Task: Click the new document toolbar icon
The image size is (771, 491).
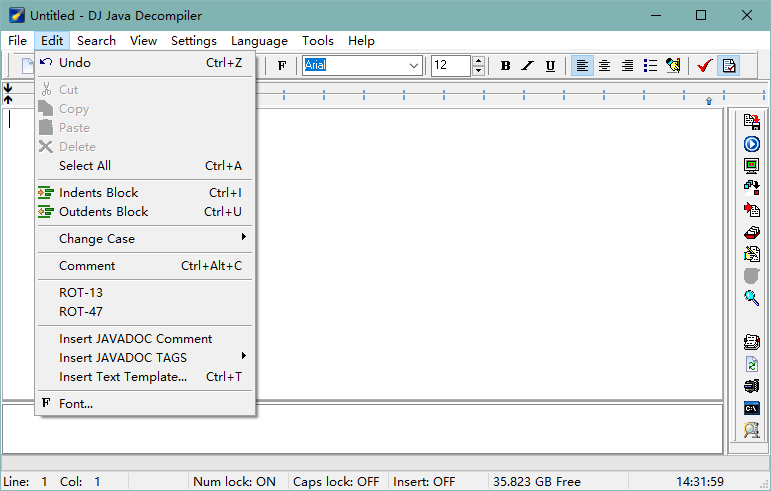Action: tap(27, 65)
